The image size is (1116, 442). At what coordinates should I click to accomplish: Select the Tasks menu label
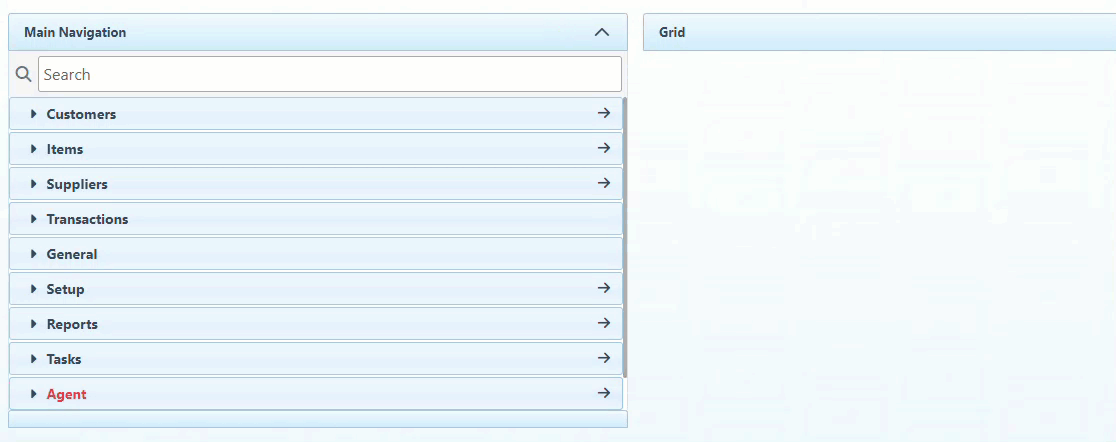[64, 359]
